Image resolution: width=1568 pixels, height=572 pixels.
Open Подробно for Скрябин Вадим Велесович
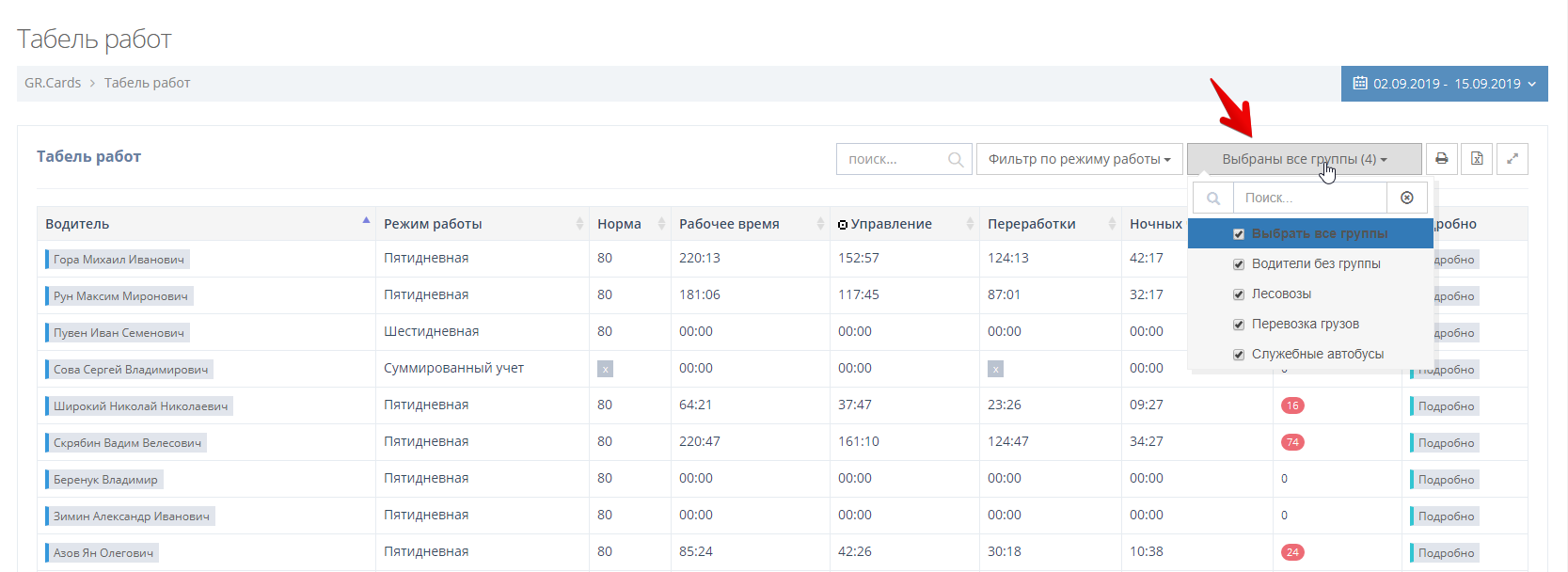click(x=1446, y=443)
